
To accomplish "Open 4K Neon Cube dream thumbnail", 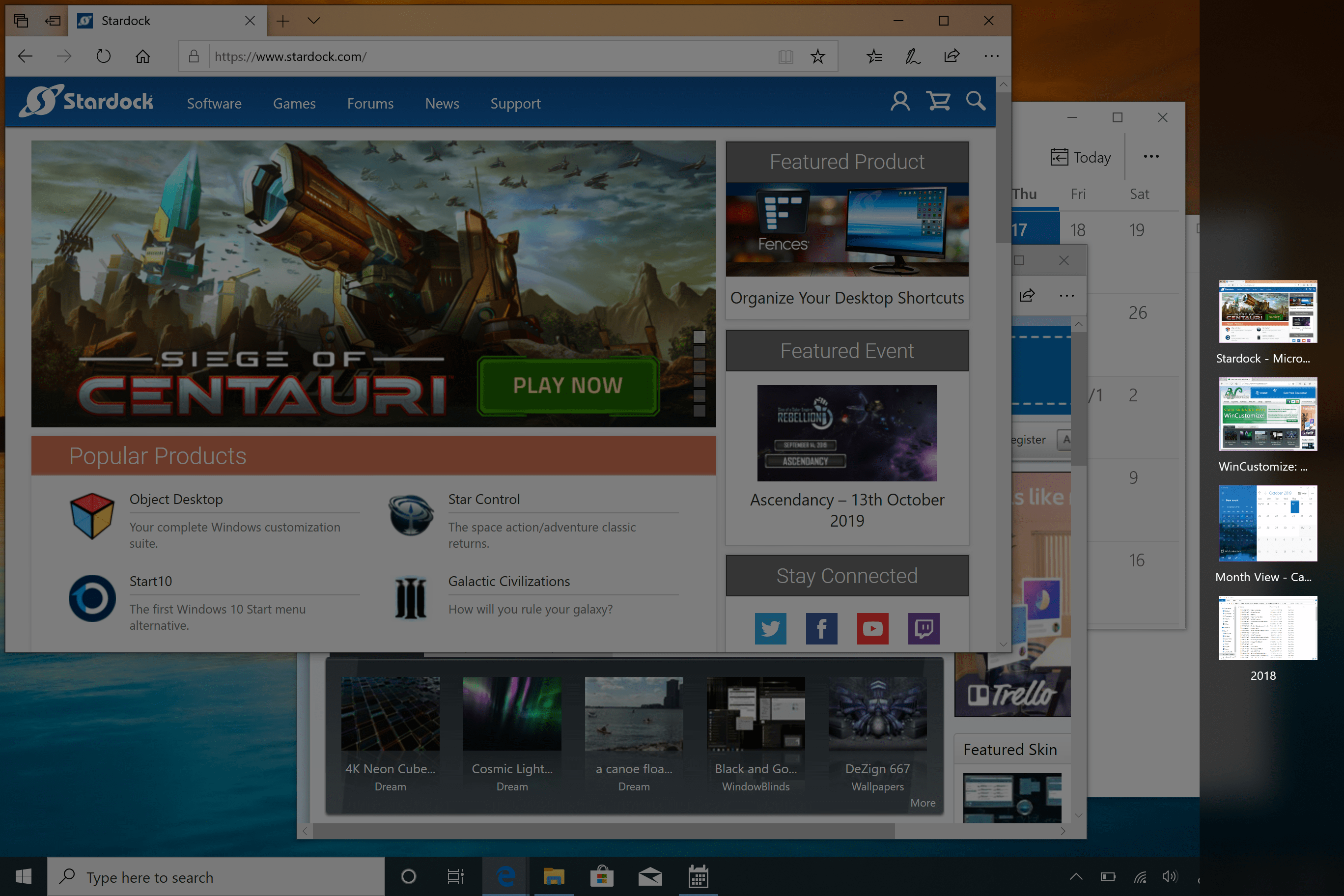I will coord(391,713).
